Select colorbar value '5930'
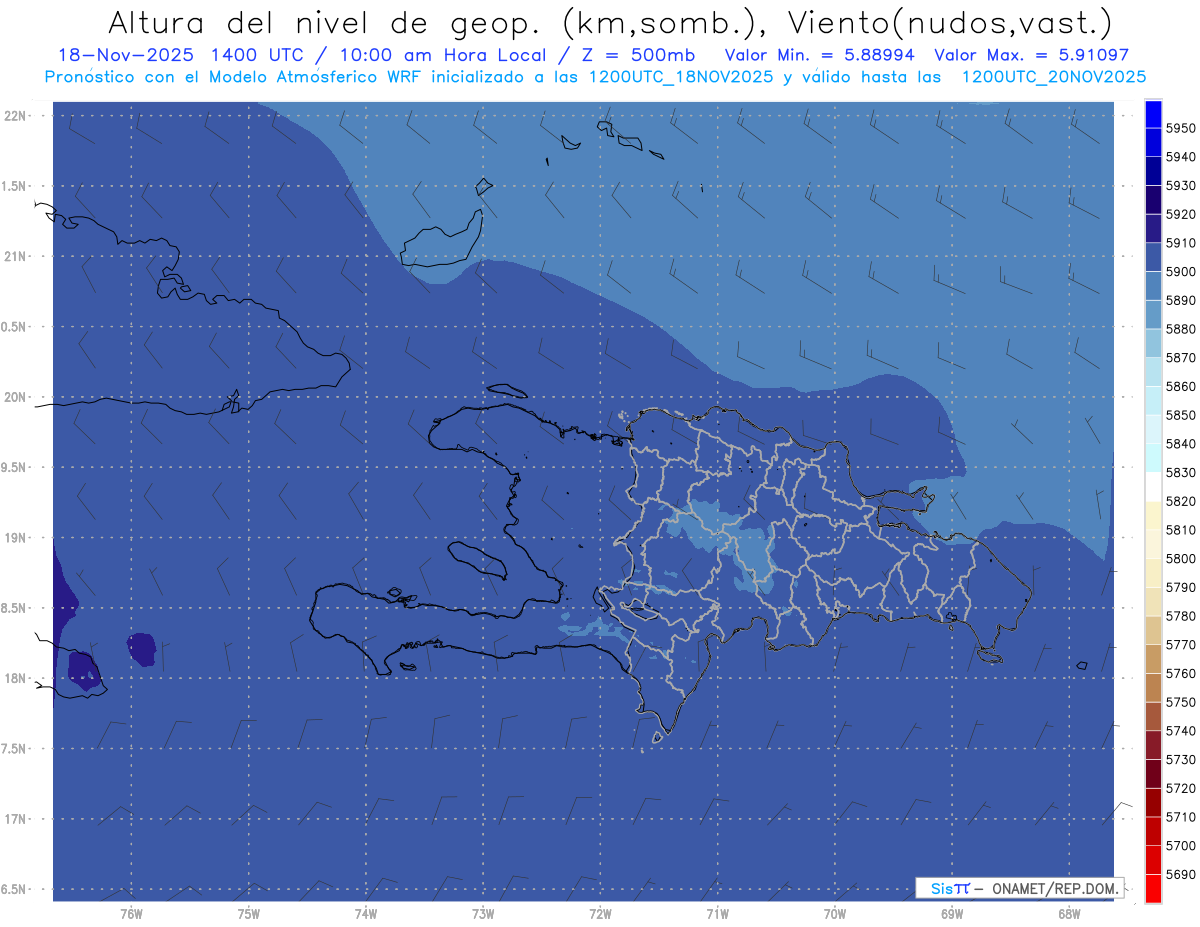This screenshot has height=927, width=1200. [x=1182, y=185]
